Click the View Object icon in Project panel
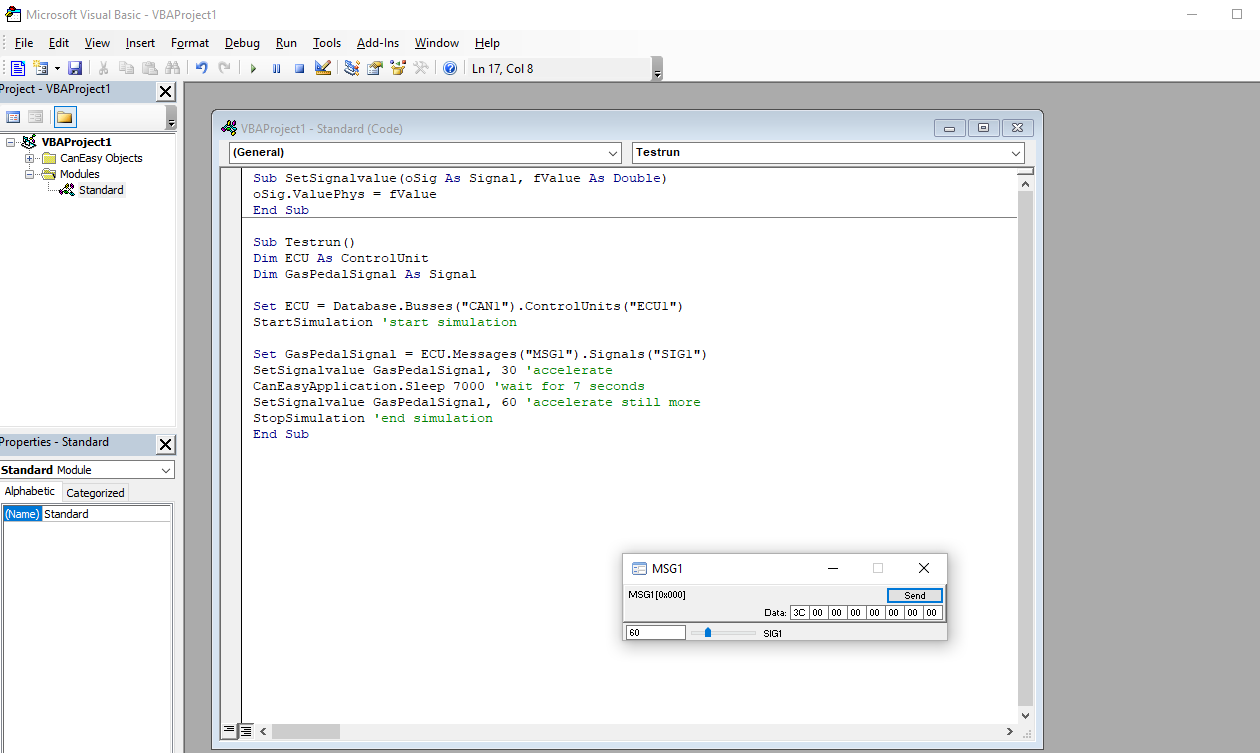The image size is (1260, 753). click(35, 117)
